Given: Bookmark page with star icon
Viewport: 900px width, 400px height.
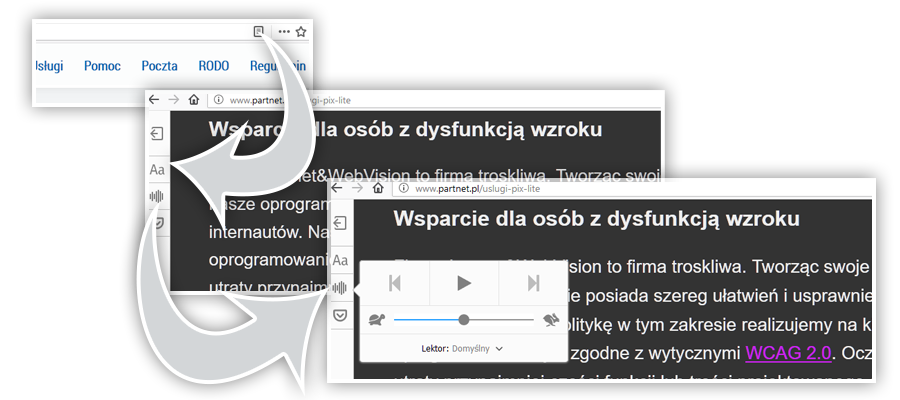Looking at the screenshot, I should pyautogui.click(x=301, y=32).
